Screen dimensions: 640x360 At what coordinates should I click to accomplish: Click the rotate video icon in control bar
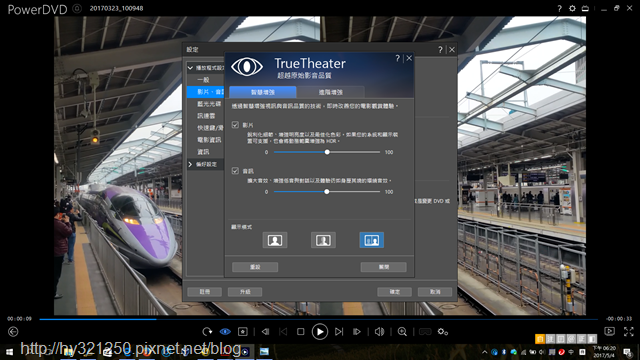coord(207,332)
